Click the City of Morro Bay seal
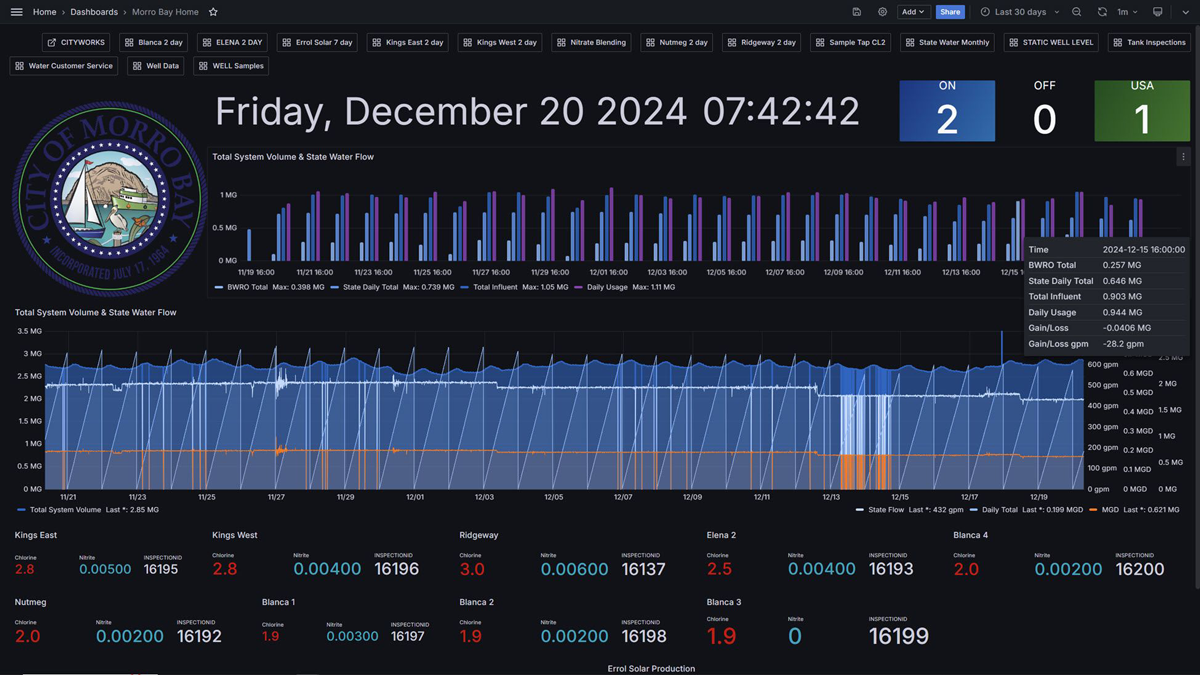 [x=109, y=198]
